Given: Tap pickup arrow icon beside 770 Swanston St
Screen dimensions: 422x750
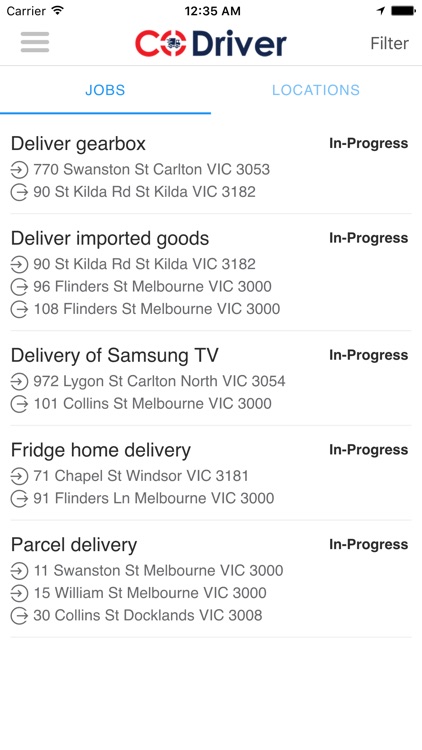Looking at the screenshot, I should [19, 169].
